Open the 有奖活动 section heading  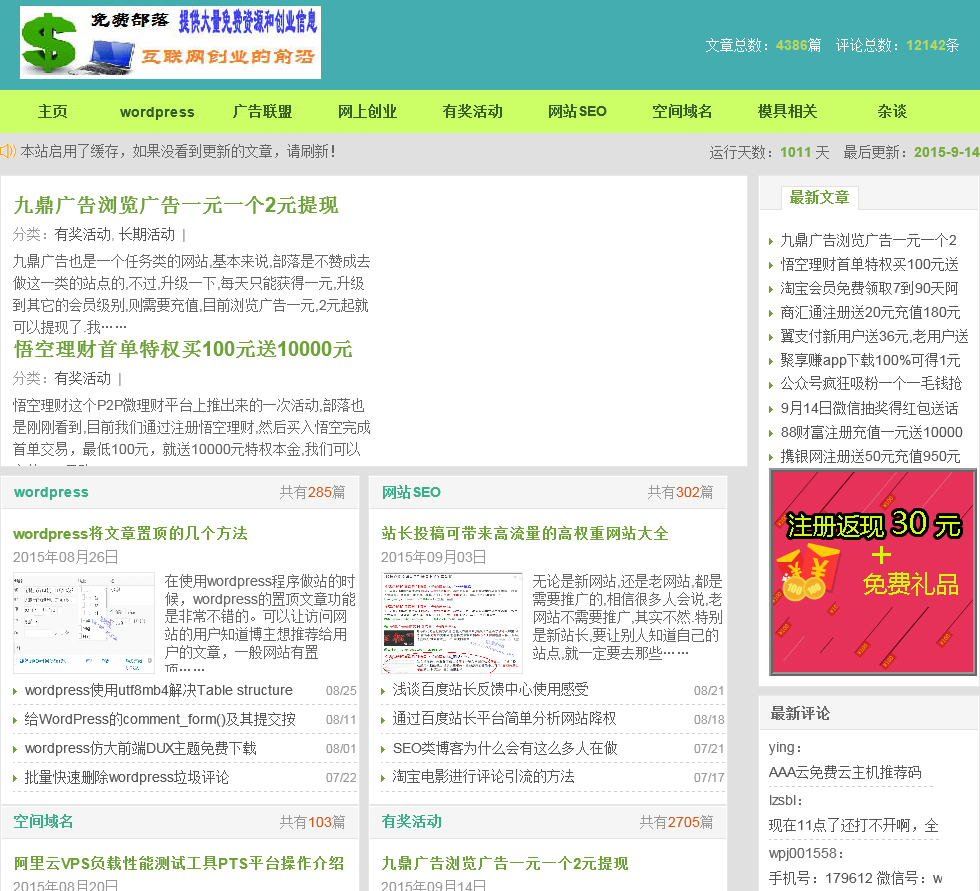(411, 821)
